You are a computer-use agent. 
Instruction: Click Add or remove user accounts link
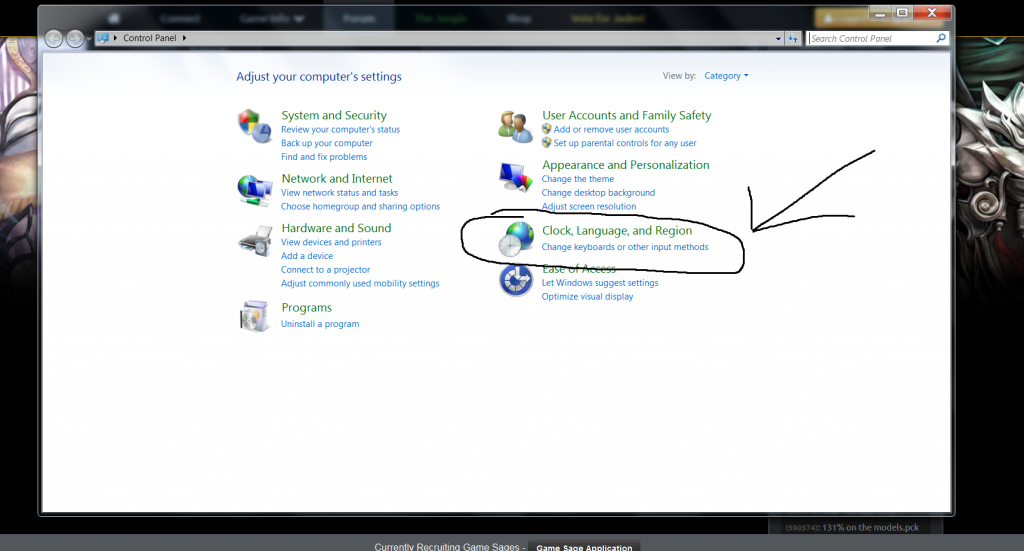pyautogui.click(x=611, y=129)
